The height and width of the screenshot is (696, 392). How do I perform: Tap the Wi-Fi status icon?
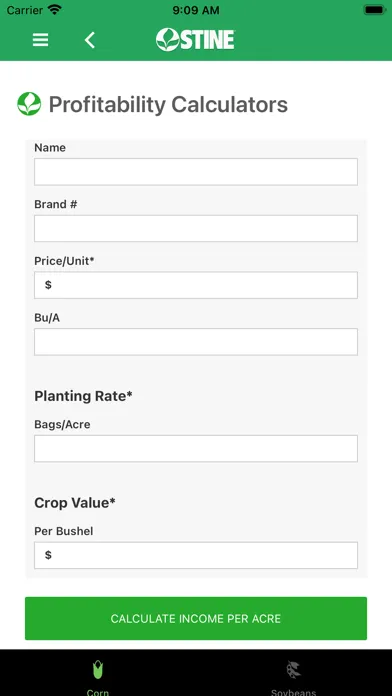[x=55, y=10]
